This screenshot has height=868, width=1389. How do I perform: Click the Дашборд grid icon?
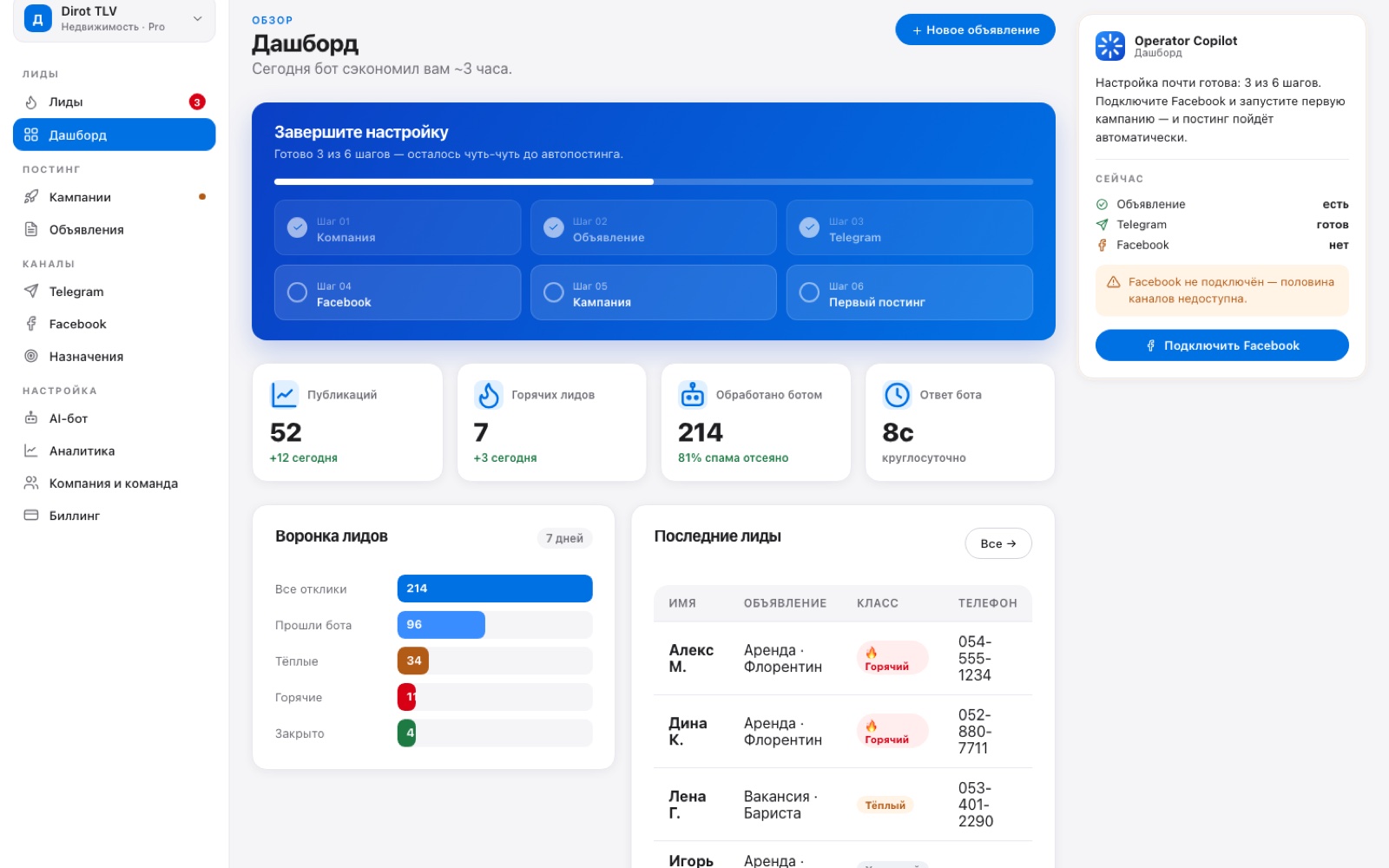pyautogui.click(x=31, y=135)
